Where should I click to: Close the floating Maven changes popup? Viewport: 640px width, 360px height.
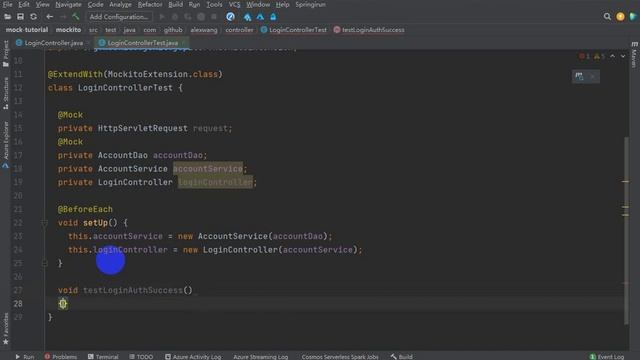point(593,76)
